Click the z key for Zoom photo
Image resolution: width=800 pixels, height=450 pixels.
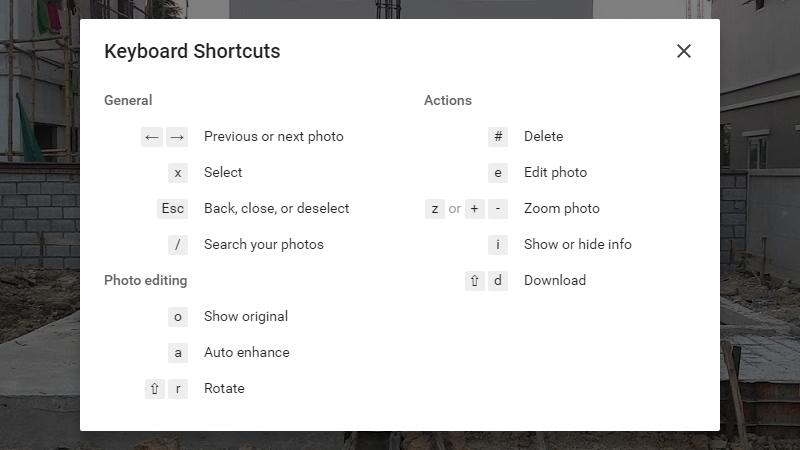point(435,209)
